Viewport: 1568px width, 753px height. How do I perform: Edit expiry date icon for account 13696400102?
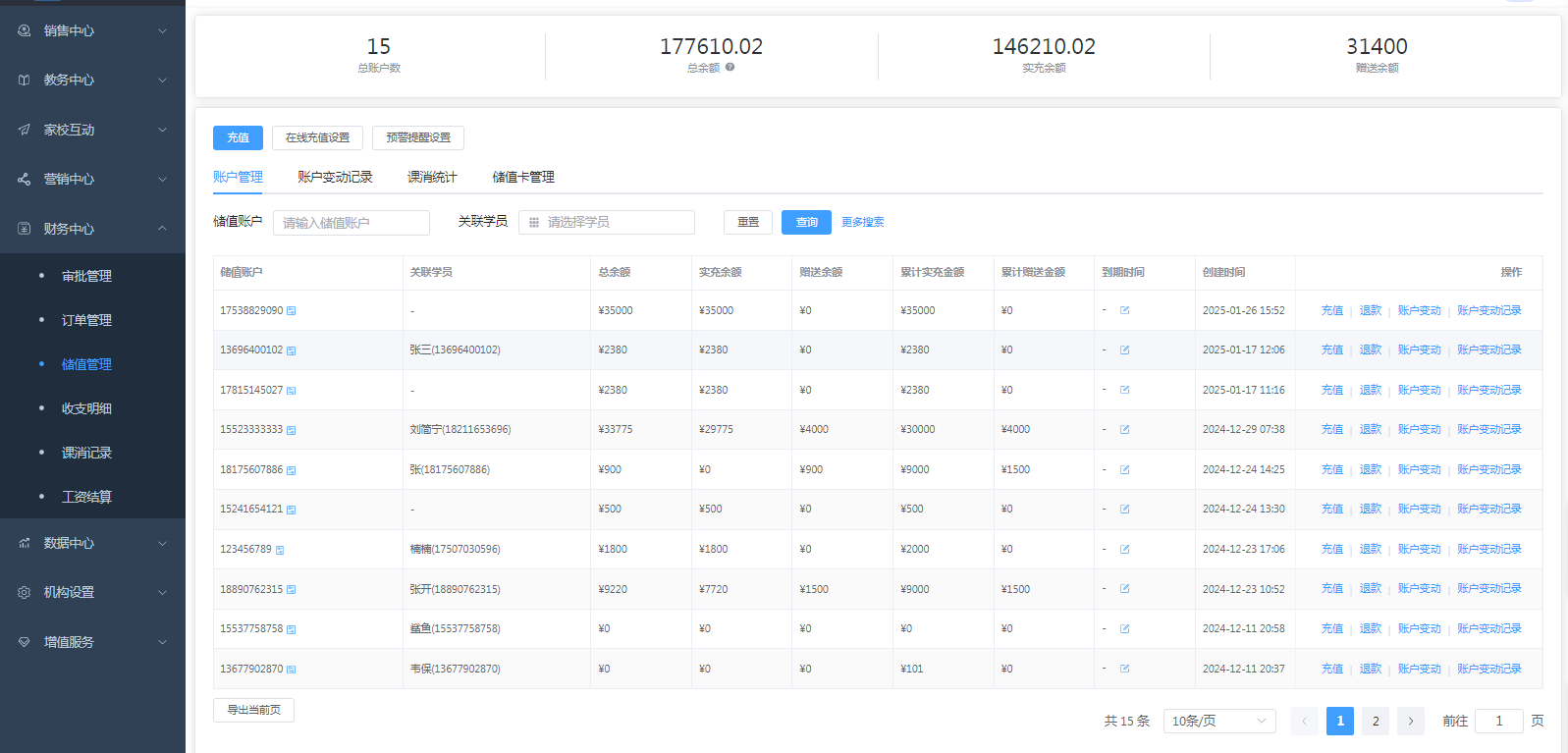(x=1125, y=350)
